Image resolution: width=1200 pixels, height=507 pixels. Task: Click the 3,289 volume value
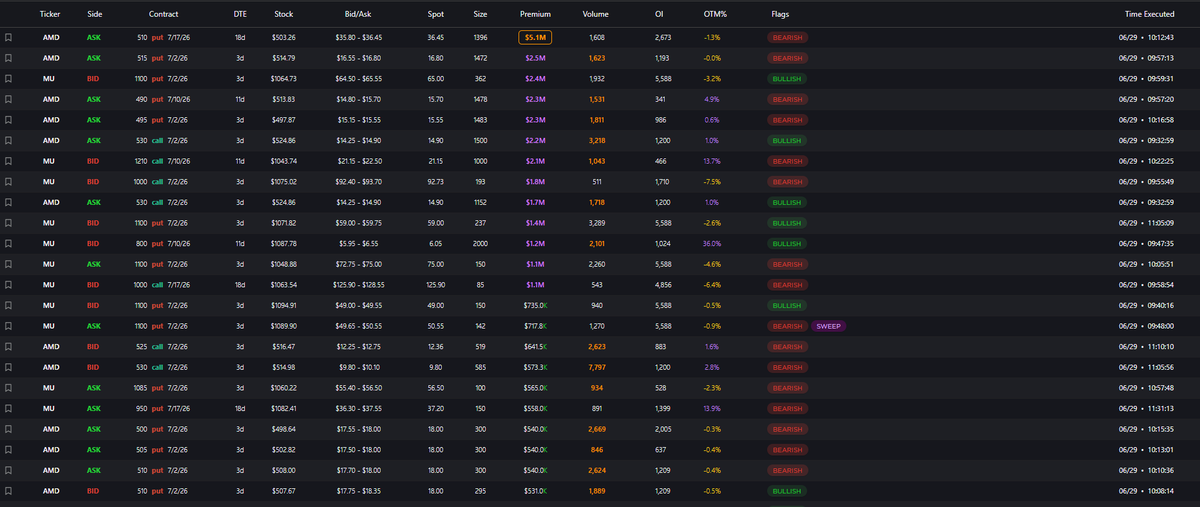597,223
